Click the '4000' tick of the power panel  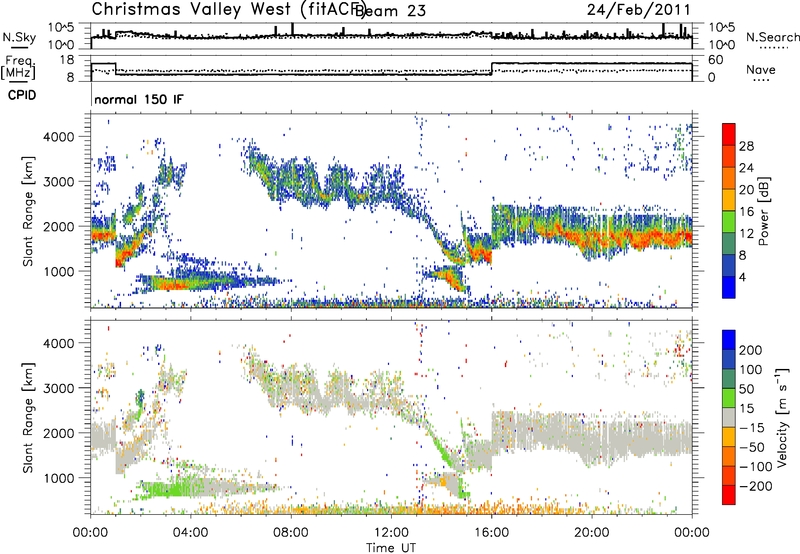[59, 137]
